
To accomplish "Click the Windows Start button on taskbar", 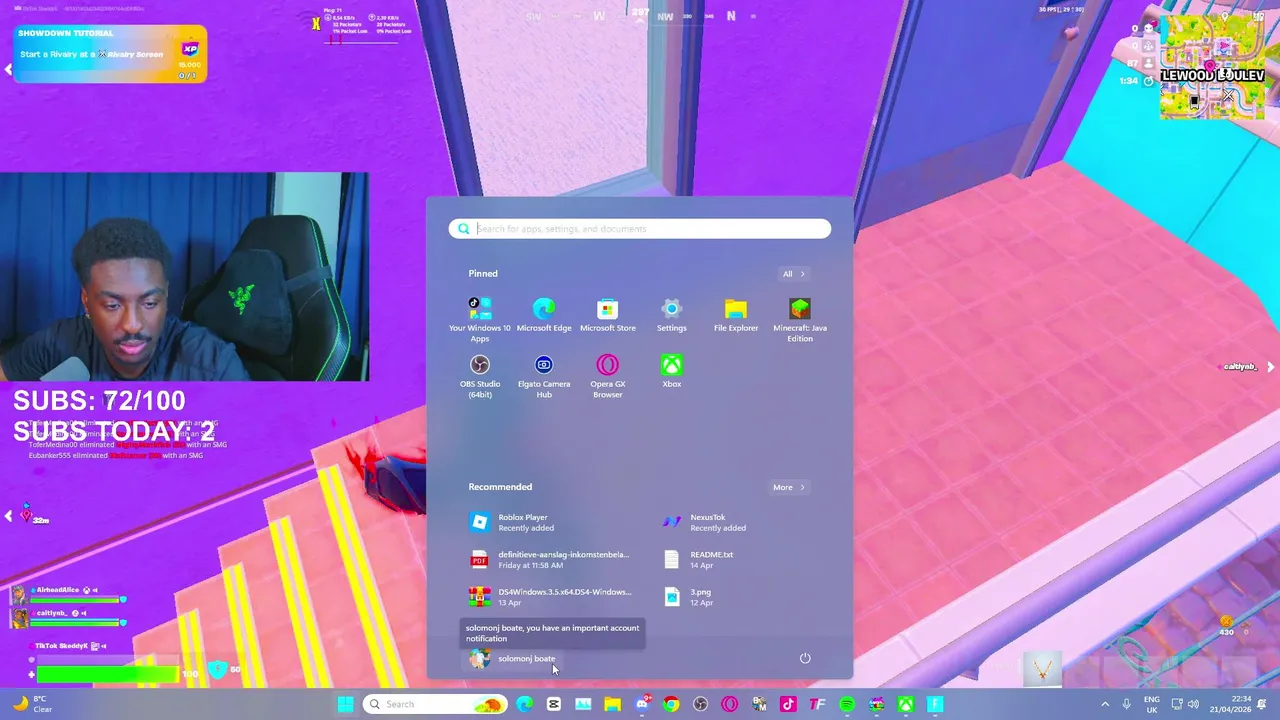I will pyautogui.click(x=346, y=704).
